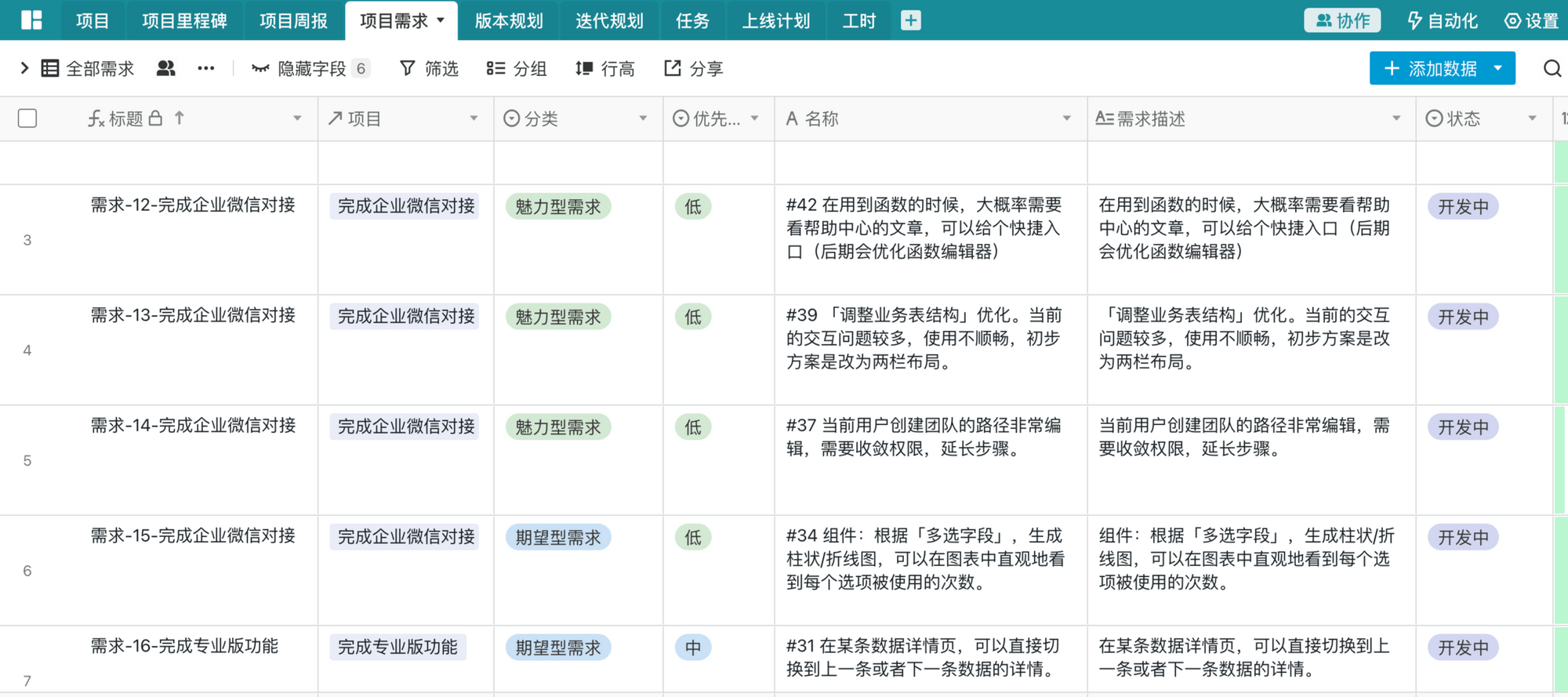Switch to the 上线计划 tab
This screenshot has width=1568, height=697.
[x=775, y=20]
